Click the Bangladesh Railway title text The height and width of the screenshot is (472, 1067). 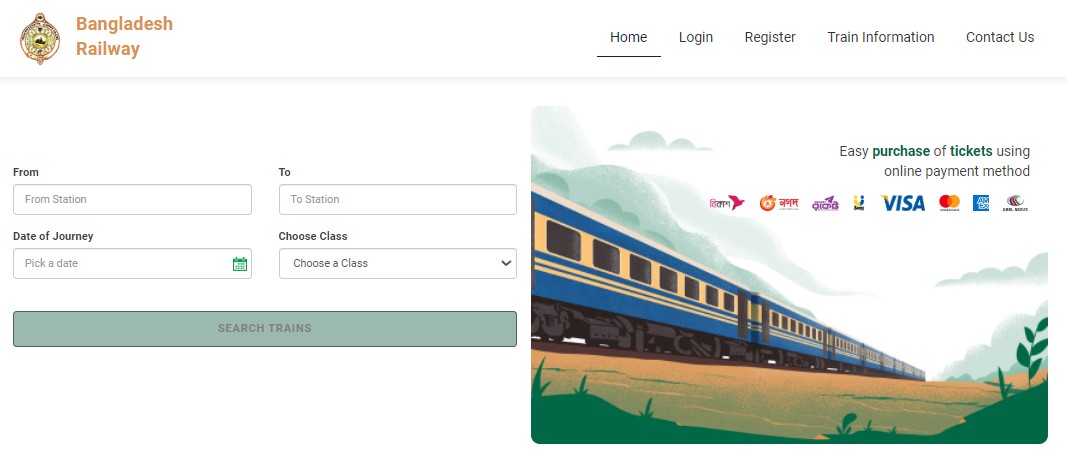click(x=124, y=36)
